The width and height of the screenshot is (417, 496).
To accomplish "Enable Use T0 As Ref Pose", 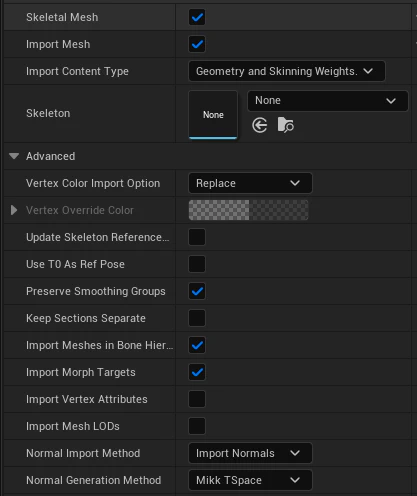I will [197, 264].
